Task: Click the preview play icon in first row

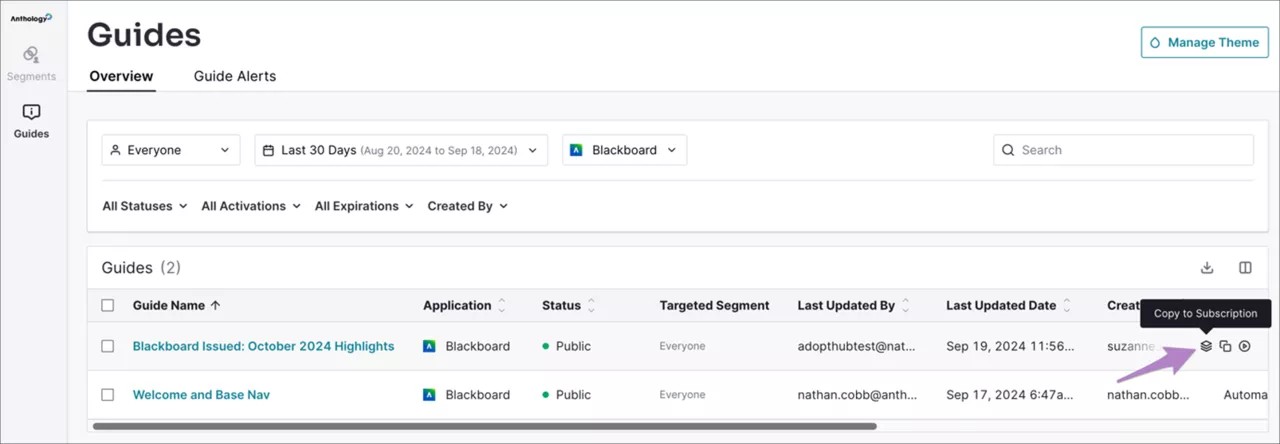Action: 1245,346
